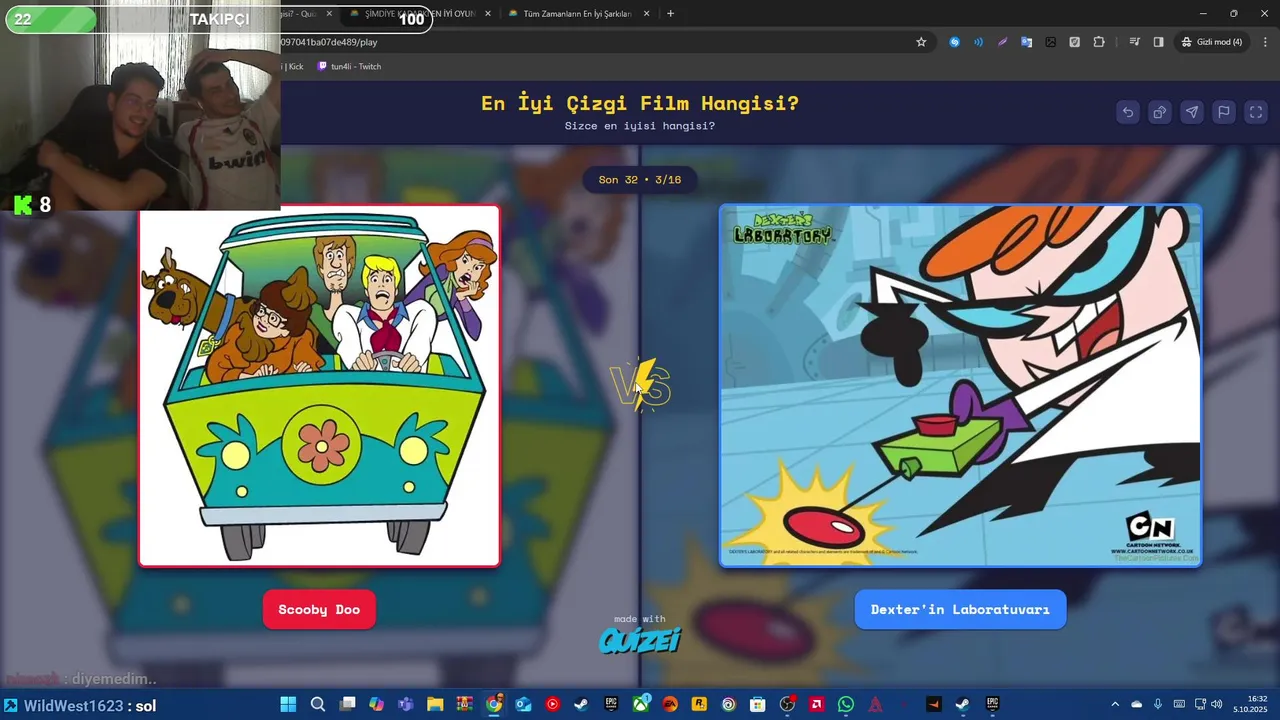Open Microsoft Store from taskbar

coord(757,704)
